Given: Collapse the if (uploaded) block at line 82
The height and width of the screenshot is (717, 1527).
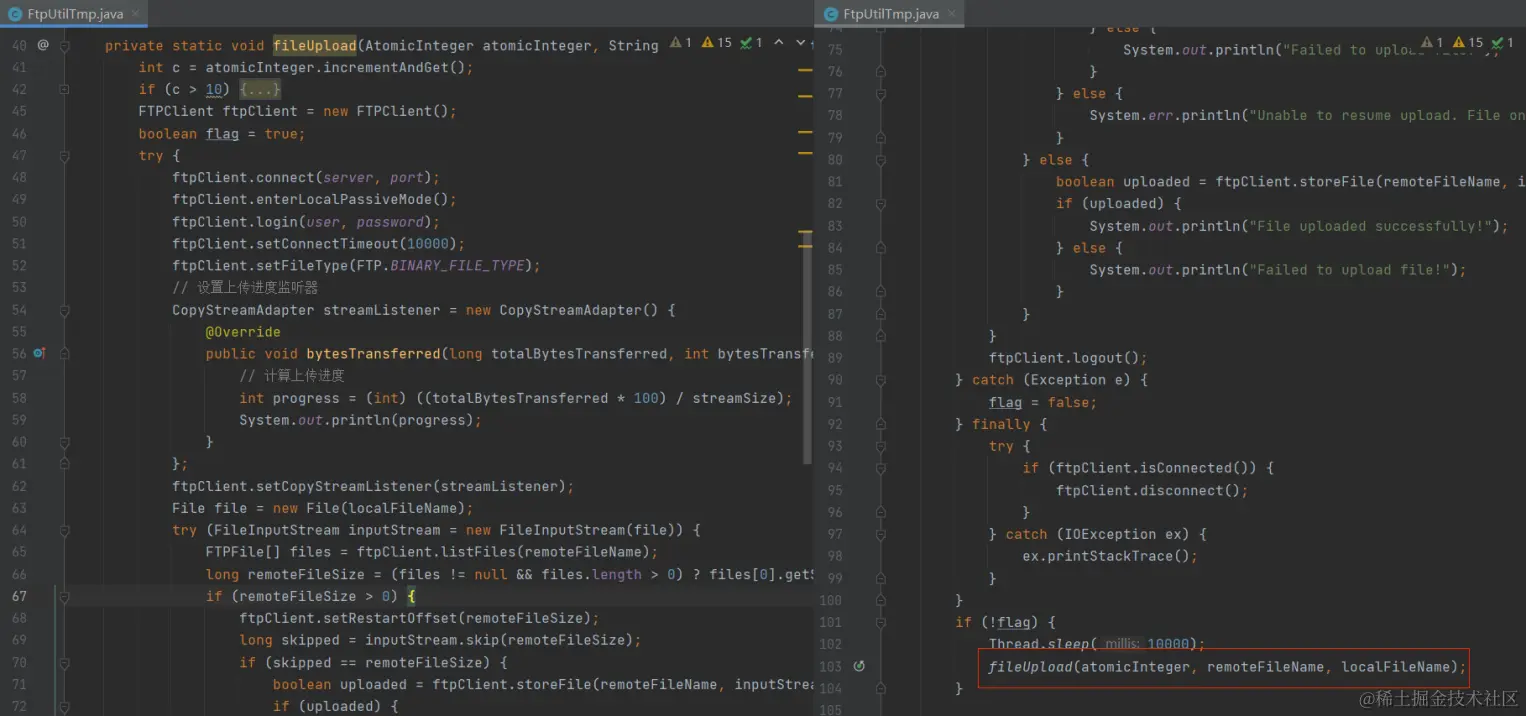Looking at the screenshot, I should point(881,204).
